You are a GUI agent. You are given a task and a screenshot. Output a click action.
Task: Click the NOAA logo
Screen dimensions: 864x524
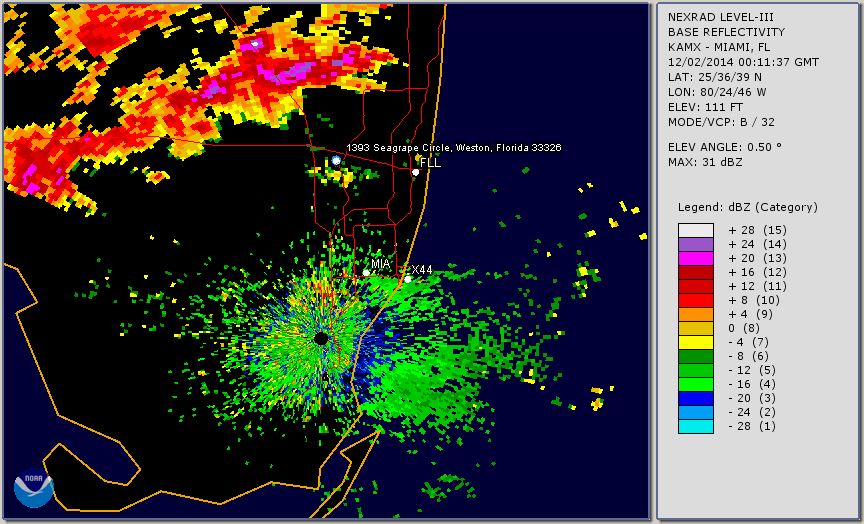click(x=34, y=488)
